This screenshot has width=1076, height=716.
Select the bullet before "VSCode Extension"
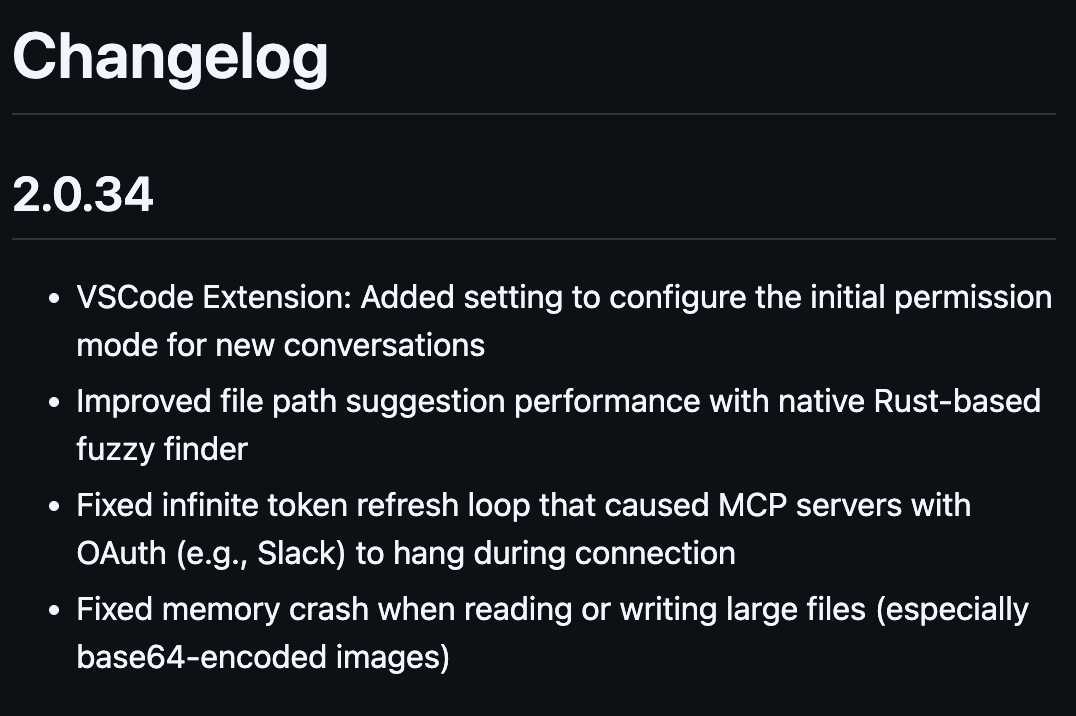point(54,299)
